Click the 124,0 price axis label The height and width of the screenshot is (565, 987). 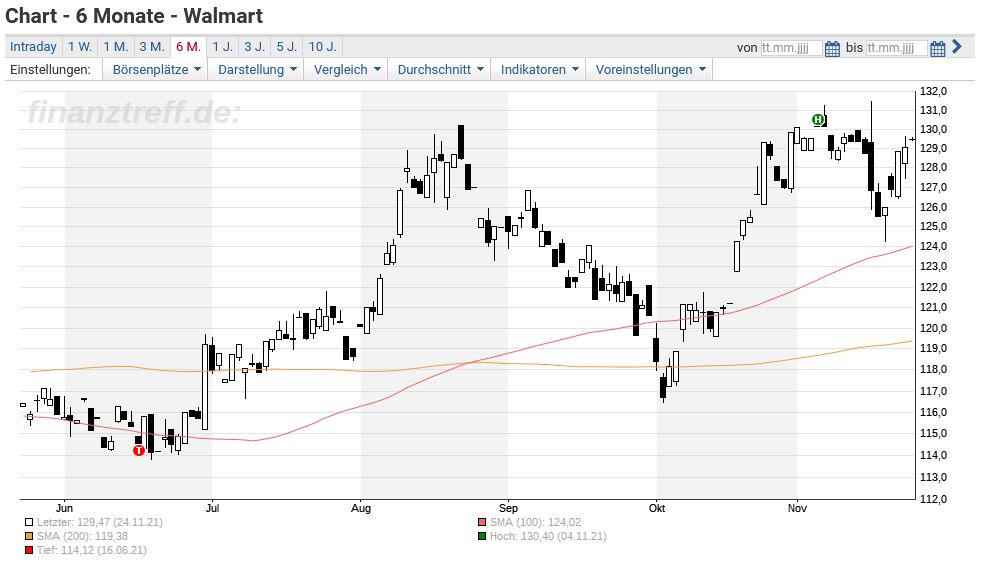[x=933, y=246]
